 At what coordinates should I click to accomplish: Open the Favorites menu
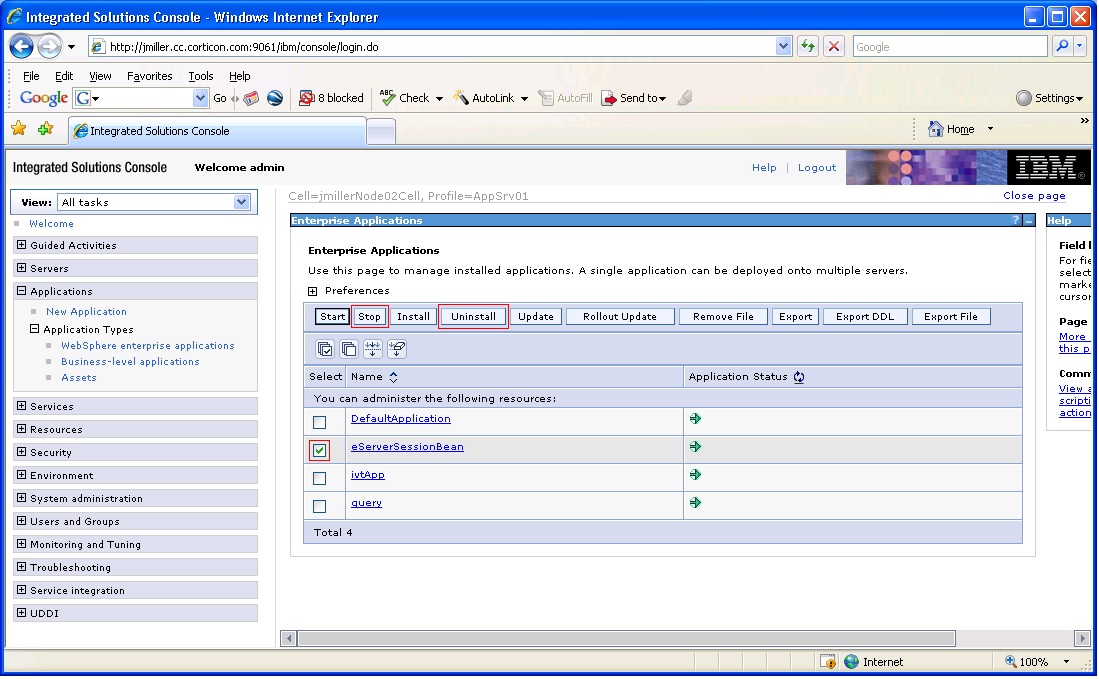pos(149,76)
